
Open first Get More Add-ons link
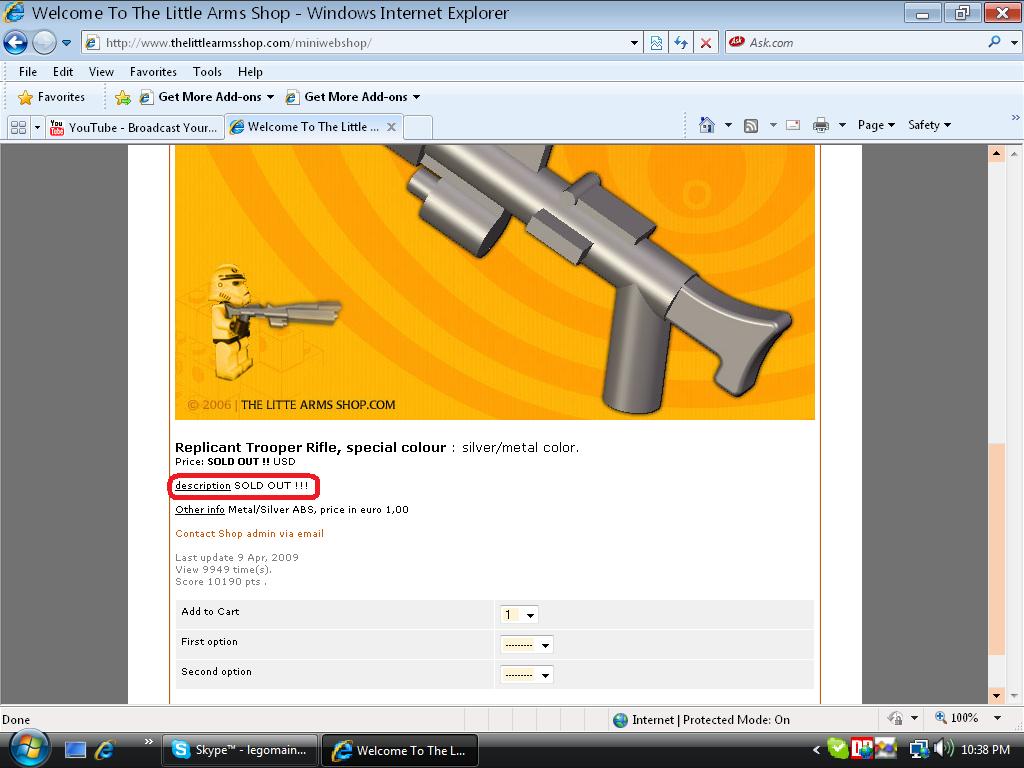(x=206, y=97)
